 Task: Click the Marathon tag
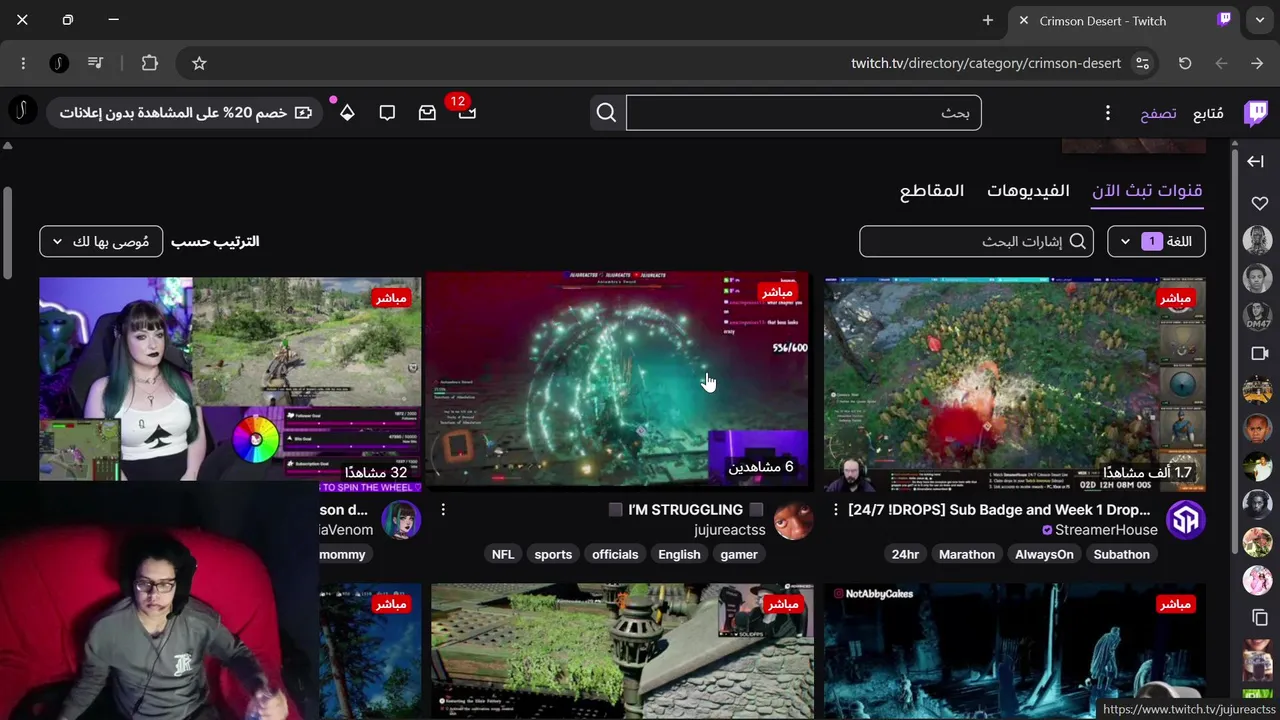(x=967, y=554)
